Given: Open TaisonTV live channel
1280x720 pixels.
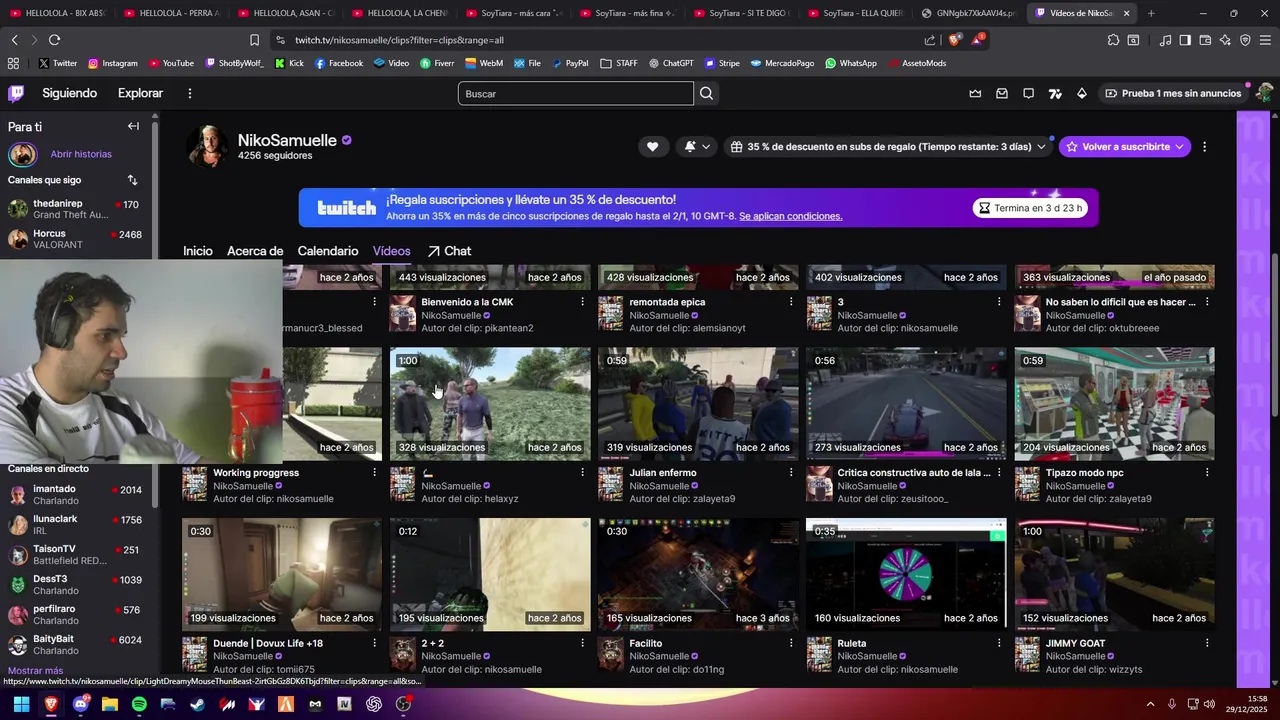Looking at the screenshot, I should (75, 555).
